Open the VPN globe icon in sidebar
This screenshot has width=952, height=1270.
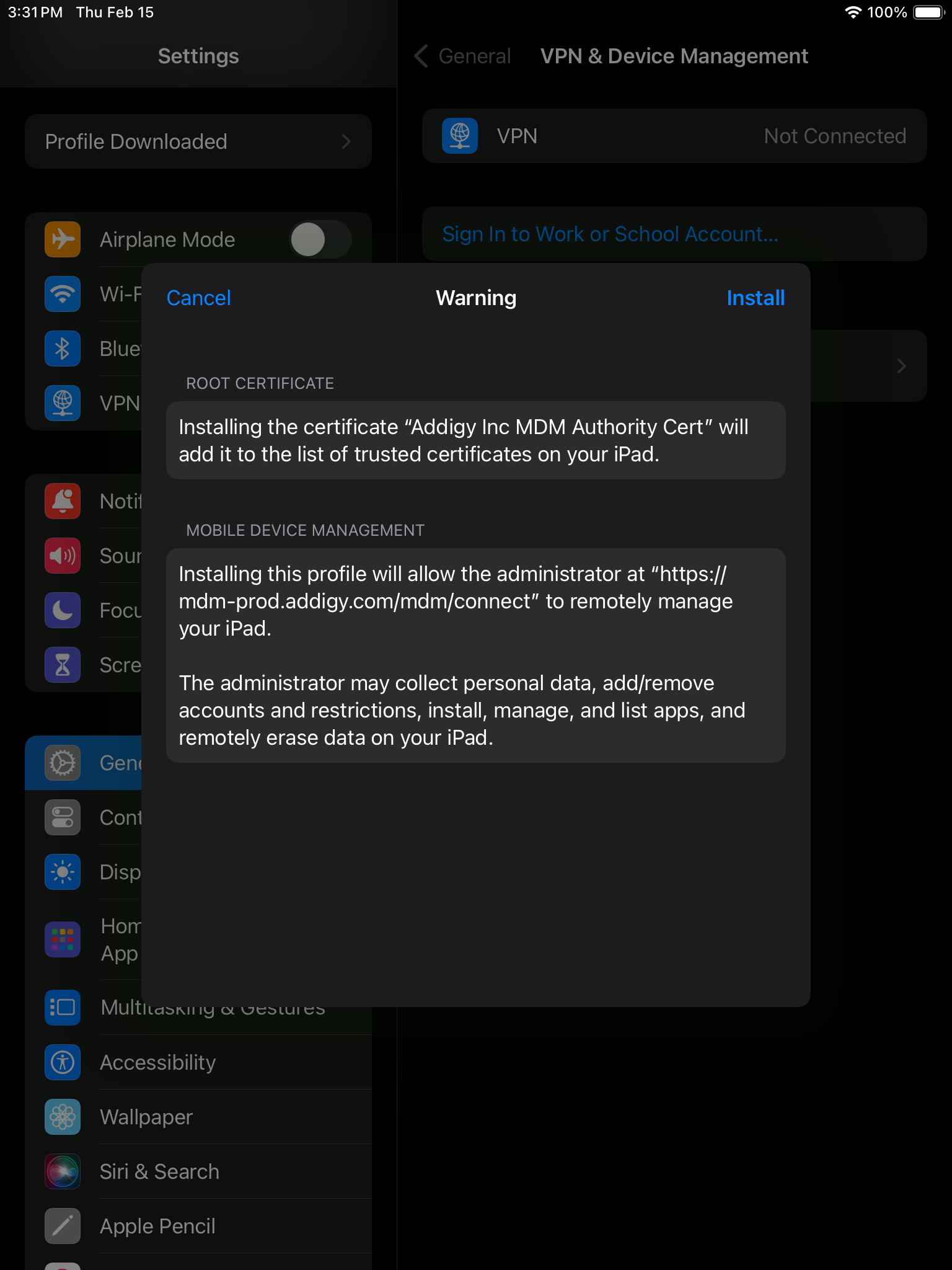coord(63,403)
